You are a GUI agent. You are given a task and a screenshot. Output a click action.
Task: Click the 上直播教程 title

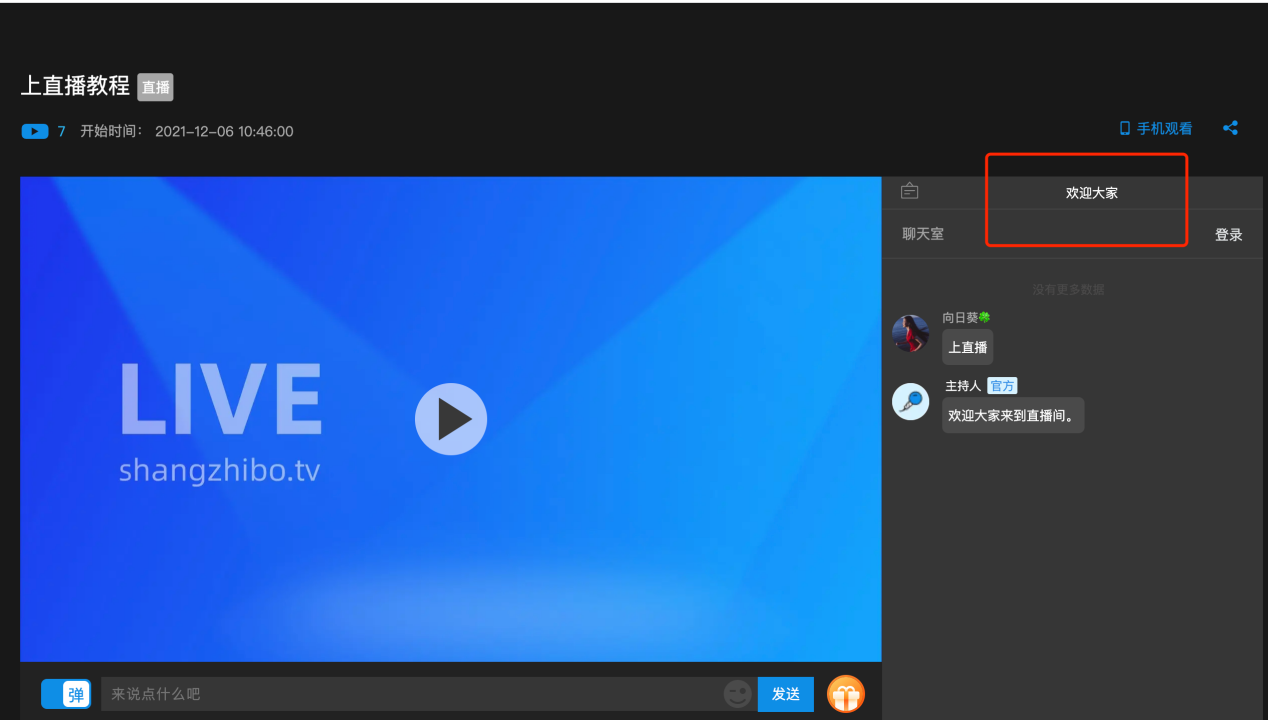coord(76,86)
